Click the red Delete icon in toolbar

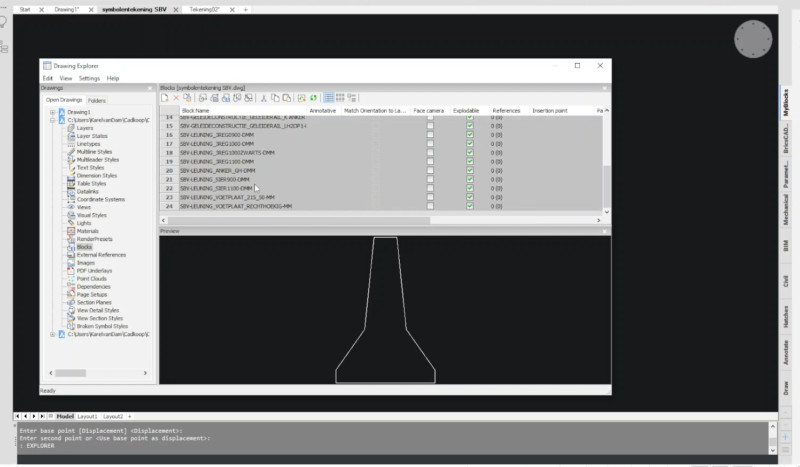[177, 98]
